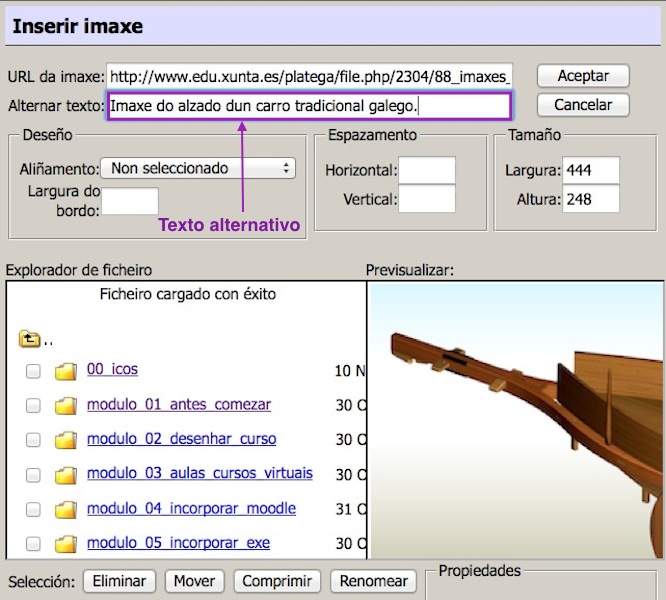This screenshot has width=666, height=600.
Task: Select the modulo_02_desenhar_curso checkbox
Action: click(33, 440)
